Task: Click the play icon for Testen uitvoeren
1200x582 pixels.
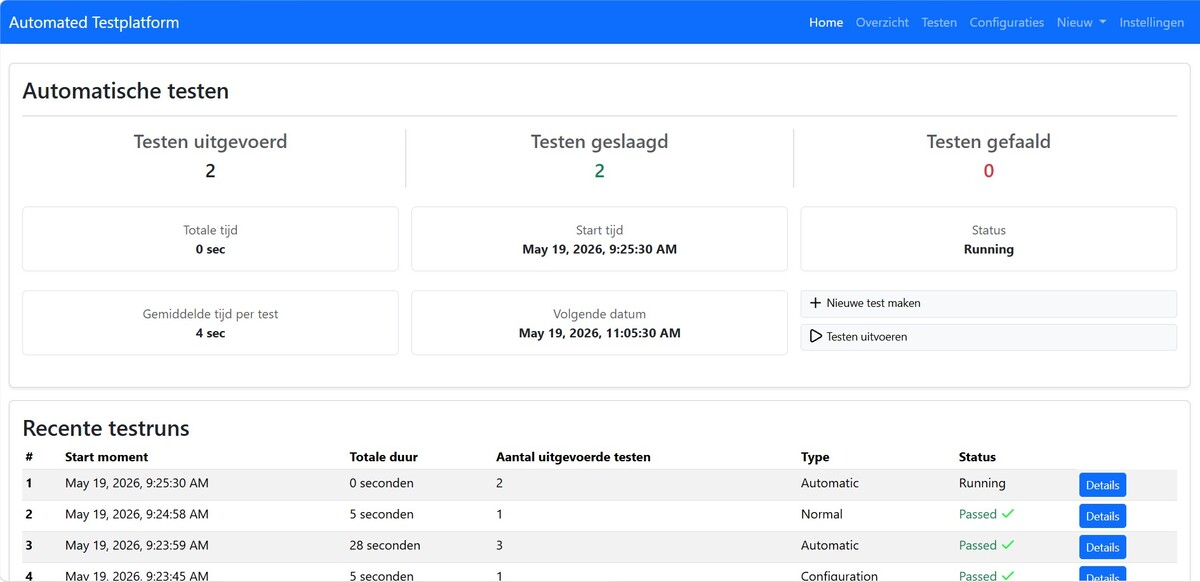Action: (815, 337)
